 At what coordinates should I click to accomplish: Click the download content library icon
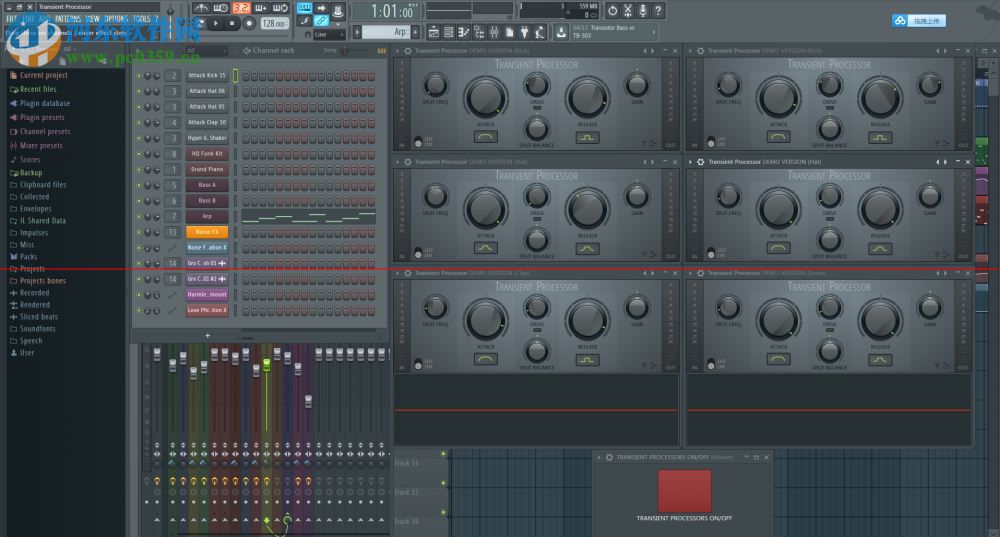pos(561,32)
